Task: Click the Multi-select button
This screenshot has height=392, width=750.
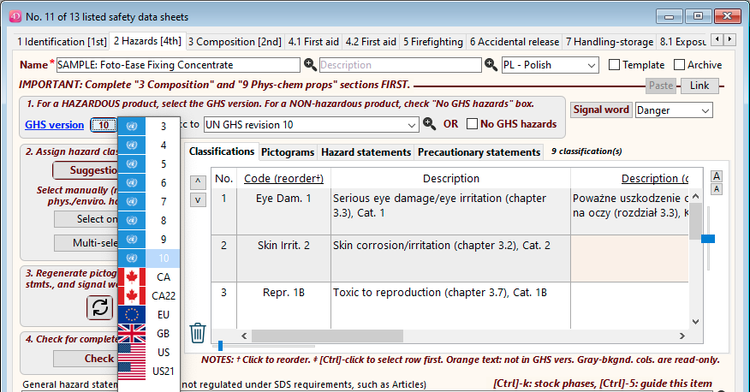Action: (x=86, y=243)
